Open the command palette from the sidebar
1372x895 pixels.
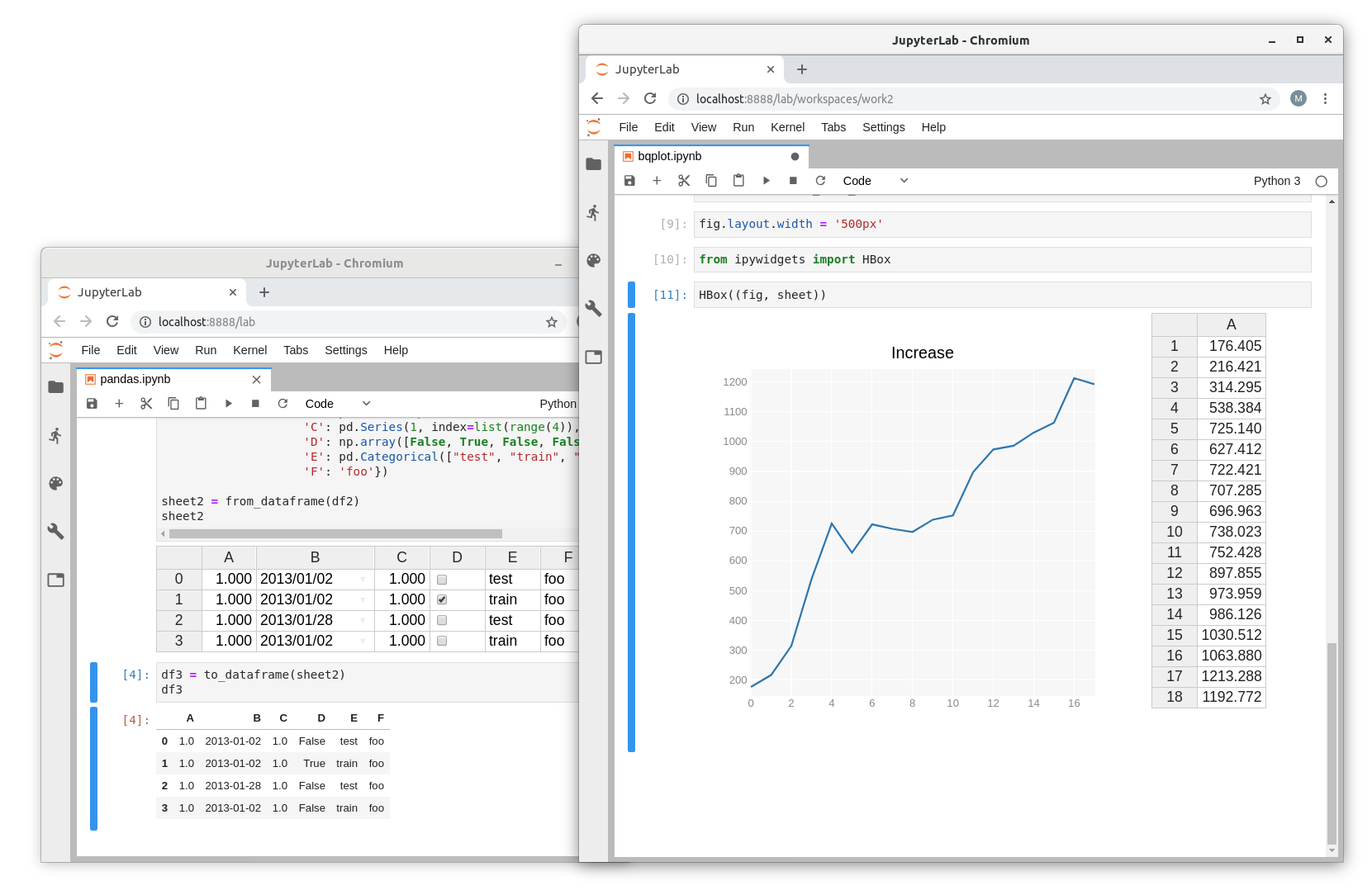point(593,260)
